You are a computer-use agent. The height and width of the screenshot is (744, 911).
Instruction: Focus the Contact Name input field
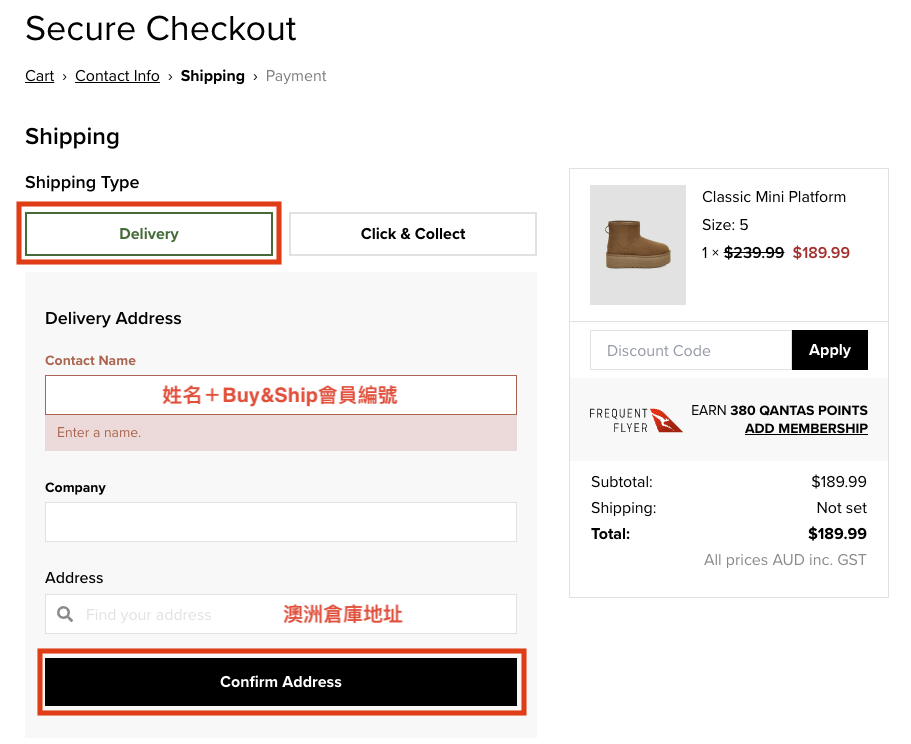point(280,395)
